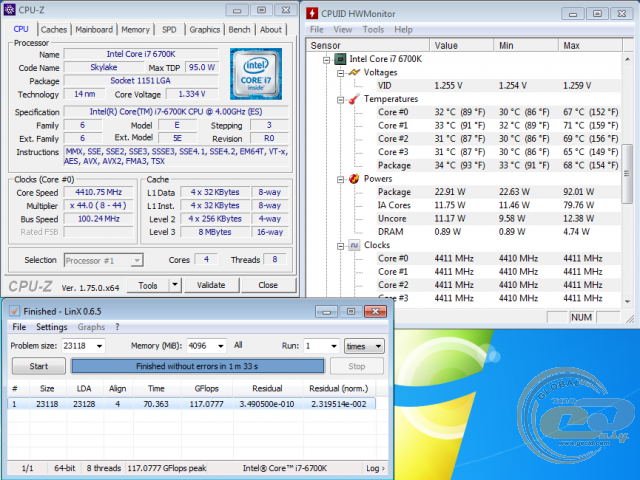Click the Specification field in CPU-Z
The width and height of the screenshot is (640, 480).
click(x=176, y=112)
